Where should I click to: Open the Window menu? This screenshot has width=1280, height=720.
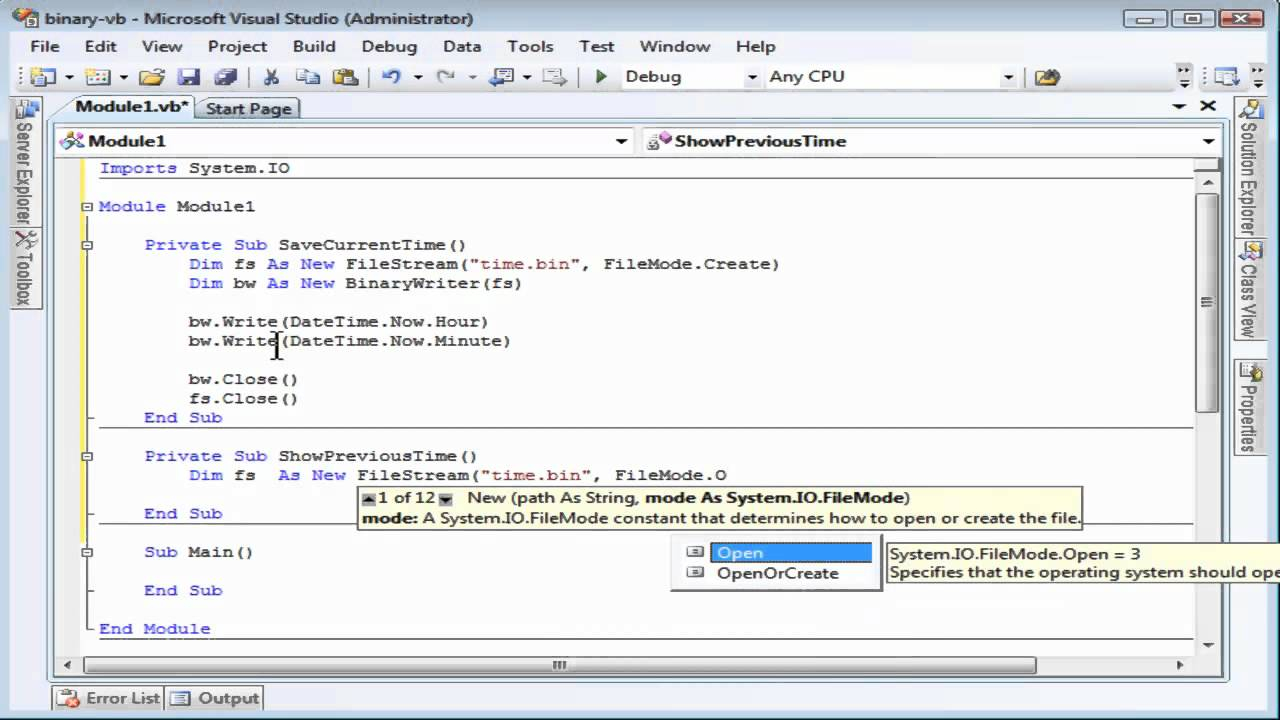coord(675,46)
